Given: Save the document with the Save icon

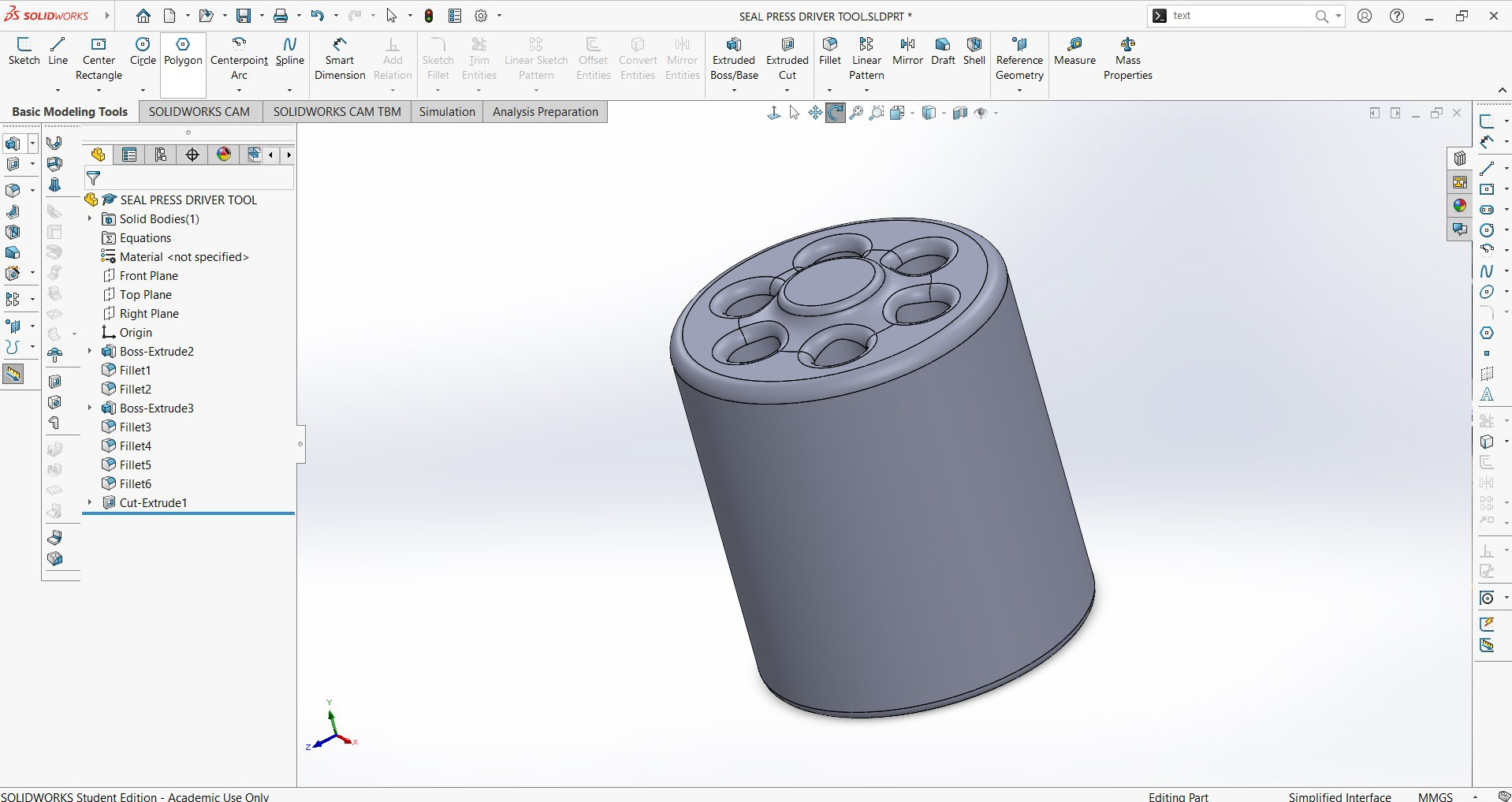Looking at the screenshot, I should click(x=244, y=16).
